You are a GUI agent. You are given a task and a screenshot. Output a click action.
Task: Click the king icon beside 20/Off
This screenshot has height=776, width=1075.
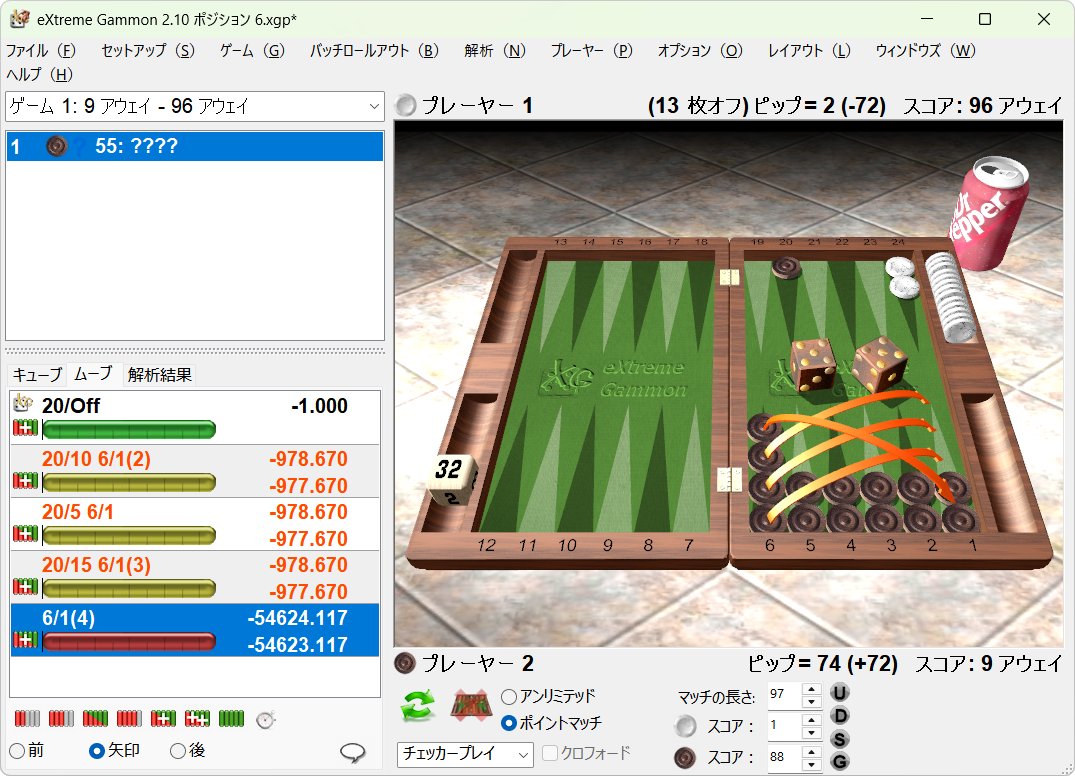[23, 402]
